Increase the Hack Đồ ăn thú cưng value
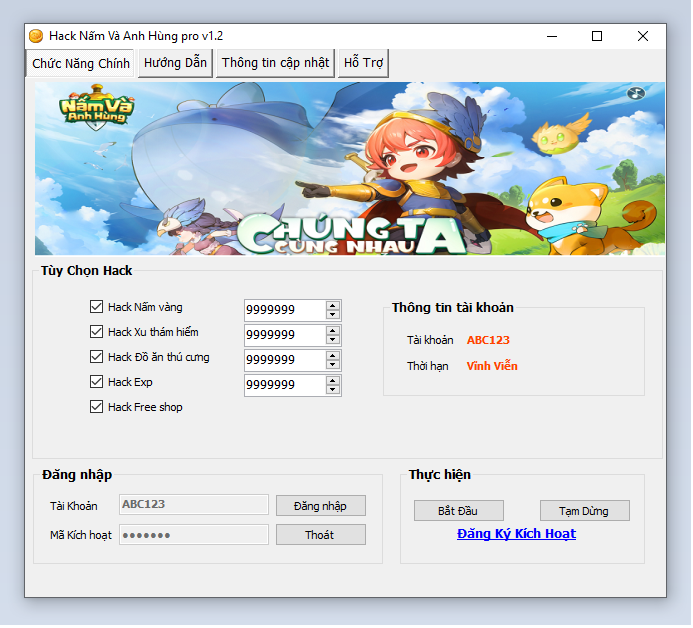The height and width of the screenshot is (628, 693). [333, 355]
